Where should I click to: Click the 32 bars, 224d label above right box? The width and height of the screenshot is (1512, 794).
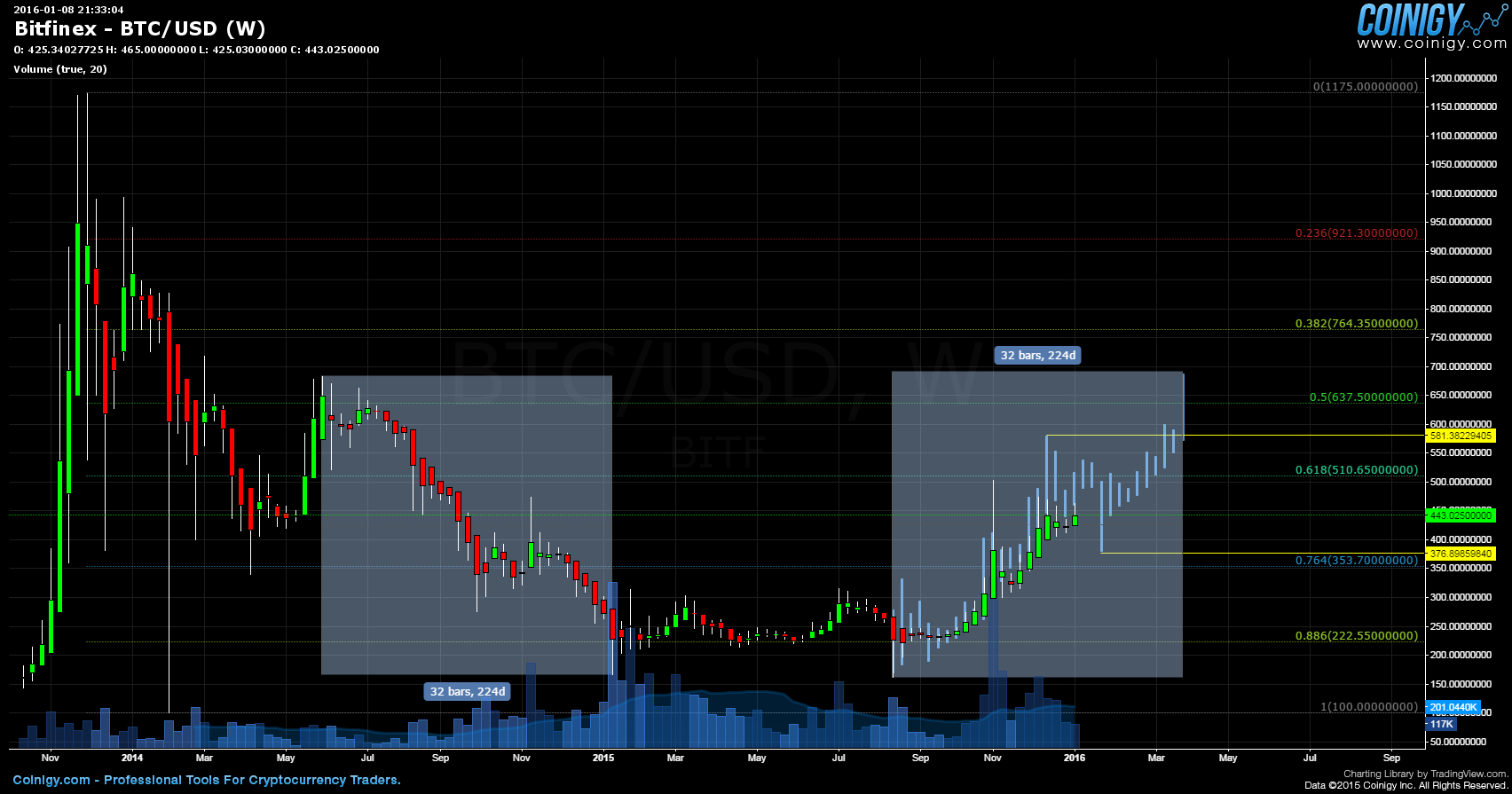(x=1037, y=356)
